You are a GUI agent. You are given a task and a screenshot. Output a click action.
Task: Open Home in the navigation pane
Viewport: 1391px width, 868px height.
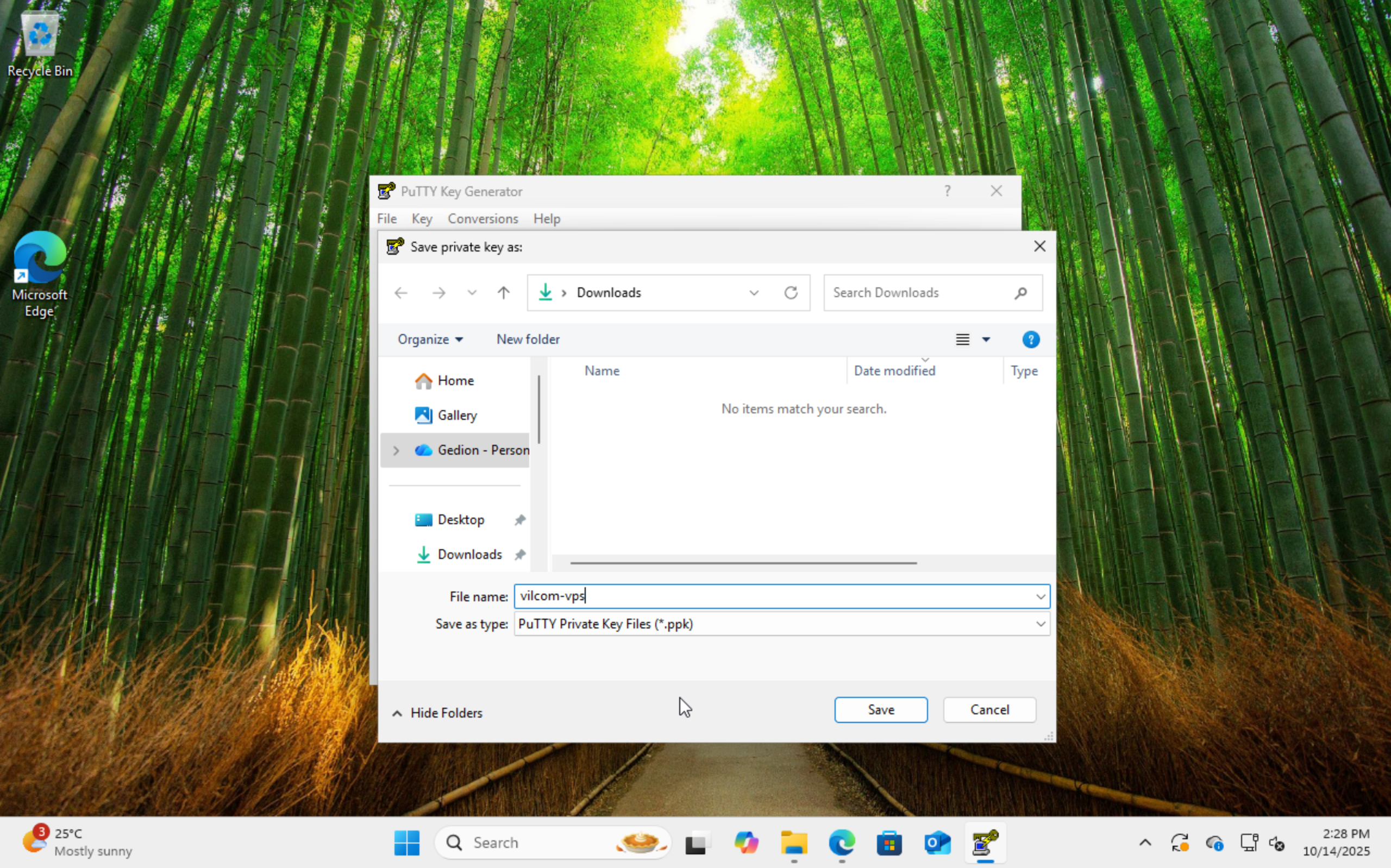[455, 381]
